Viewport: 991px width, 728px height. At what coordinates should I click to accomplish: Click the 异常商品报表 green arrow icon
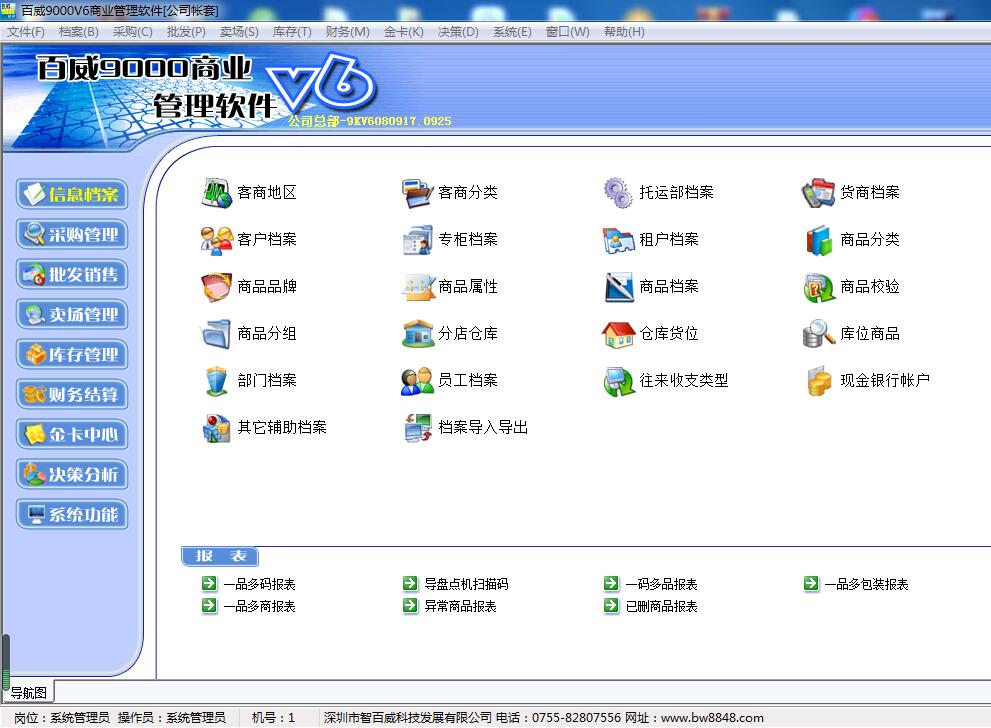tap(410, 605)
